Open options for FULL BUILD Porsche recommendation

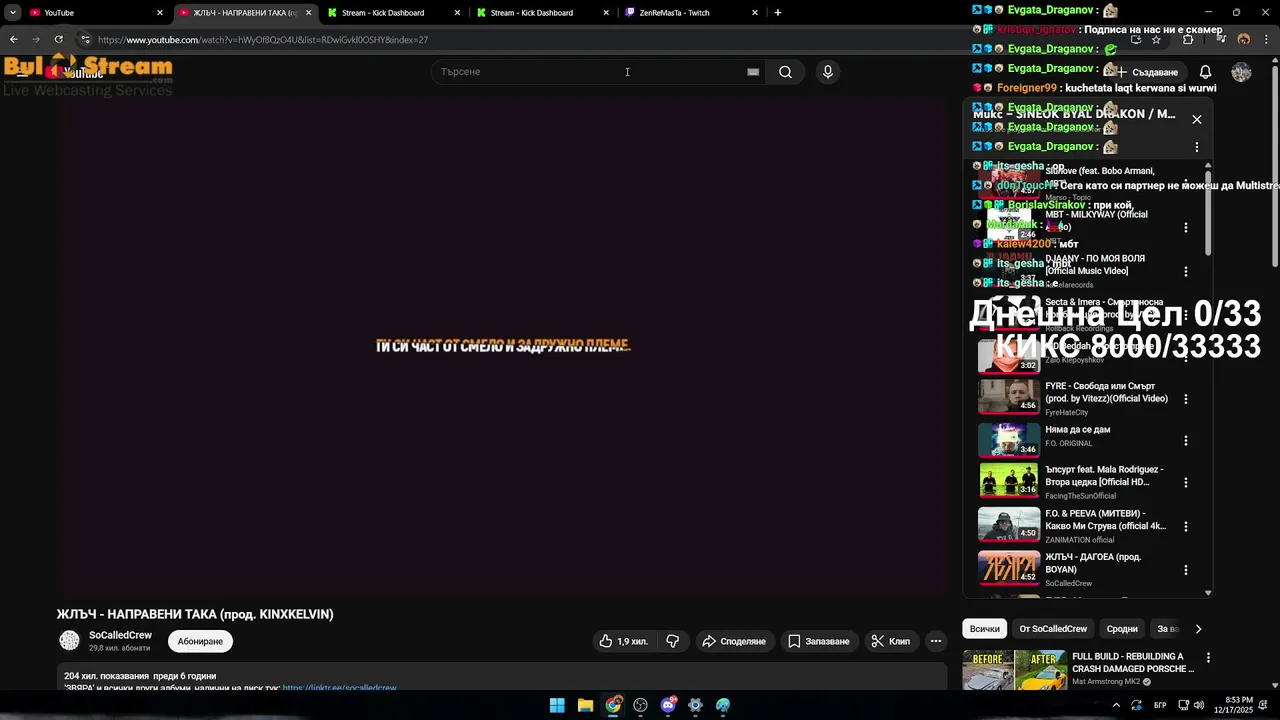coord(1208,658)
